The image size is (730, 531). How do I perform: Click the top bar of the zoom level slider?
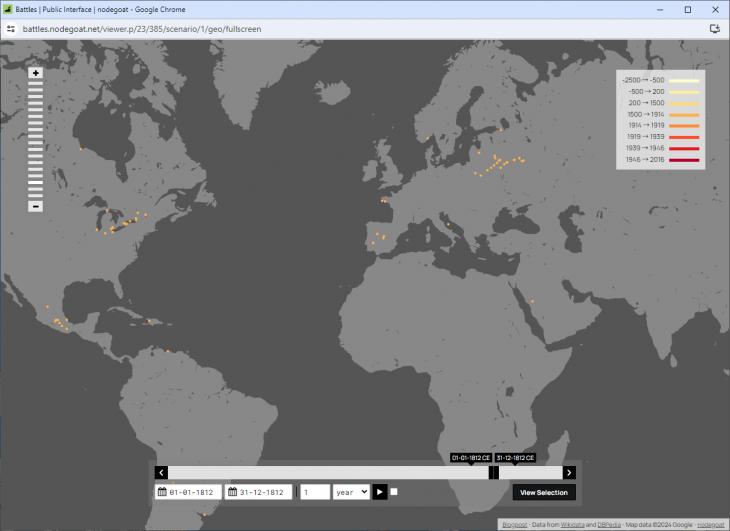point(35,84)
